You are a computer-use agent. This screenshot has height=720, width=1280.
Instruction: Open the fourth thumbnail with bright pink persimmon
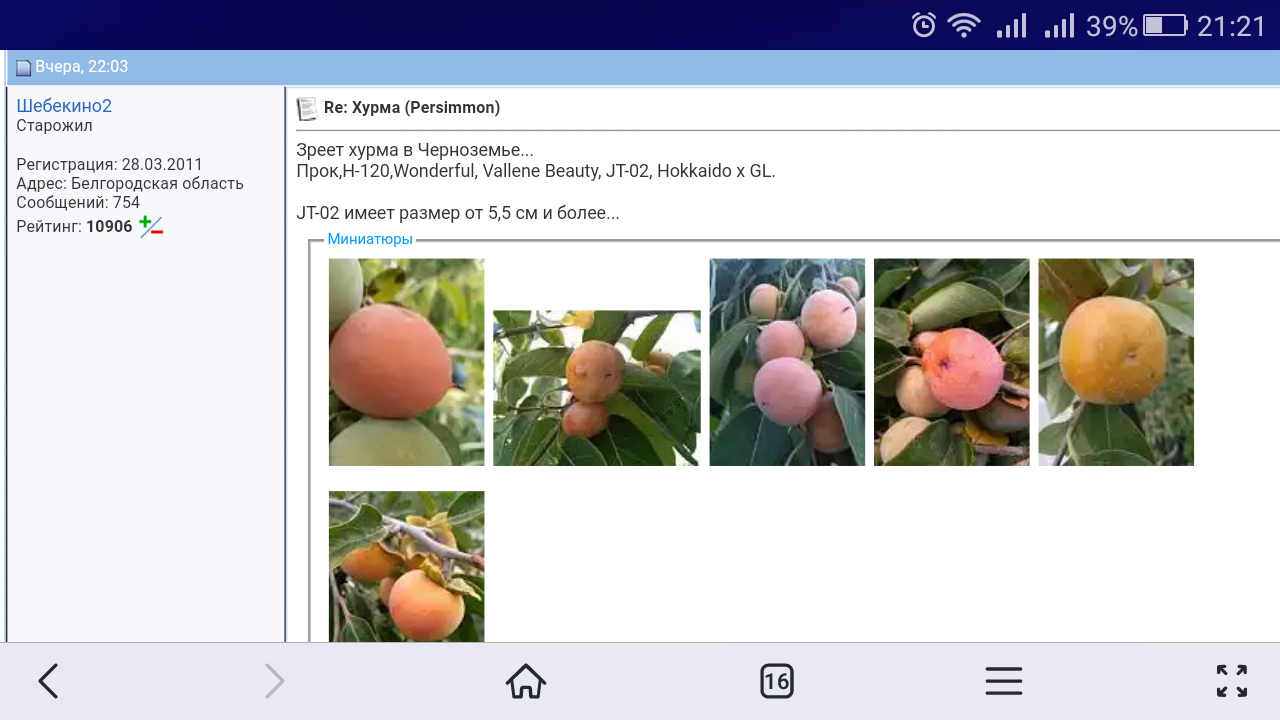pyautogui.click(x=951, y=362)
